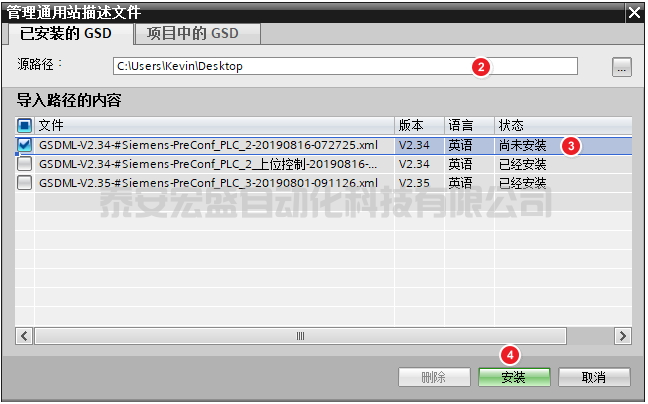Select the 已安装的 GSD tab

68,33
